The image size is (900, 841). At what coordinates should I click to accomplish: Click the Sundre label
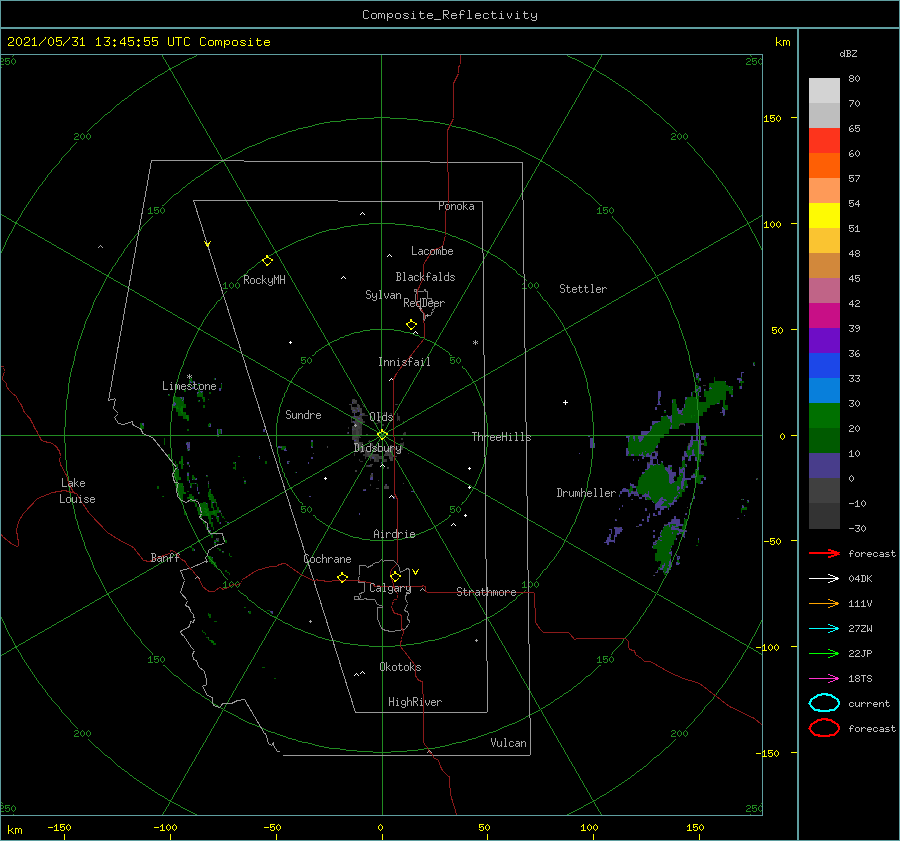pos(303,414)
